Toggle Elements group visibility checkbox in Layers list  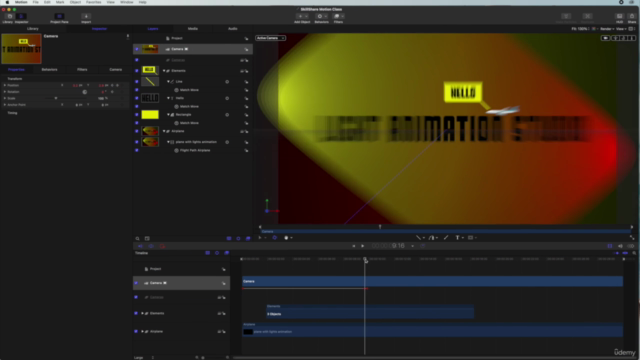coord(137,71)
